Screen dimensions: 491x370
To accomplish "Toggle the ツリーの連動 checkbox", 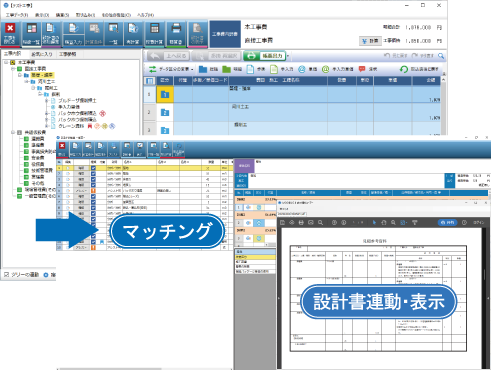I will pos(6,275).
